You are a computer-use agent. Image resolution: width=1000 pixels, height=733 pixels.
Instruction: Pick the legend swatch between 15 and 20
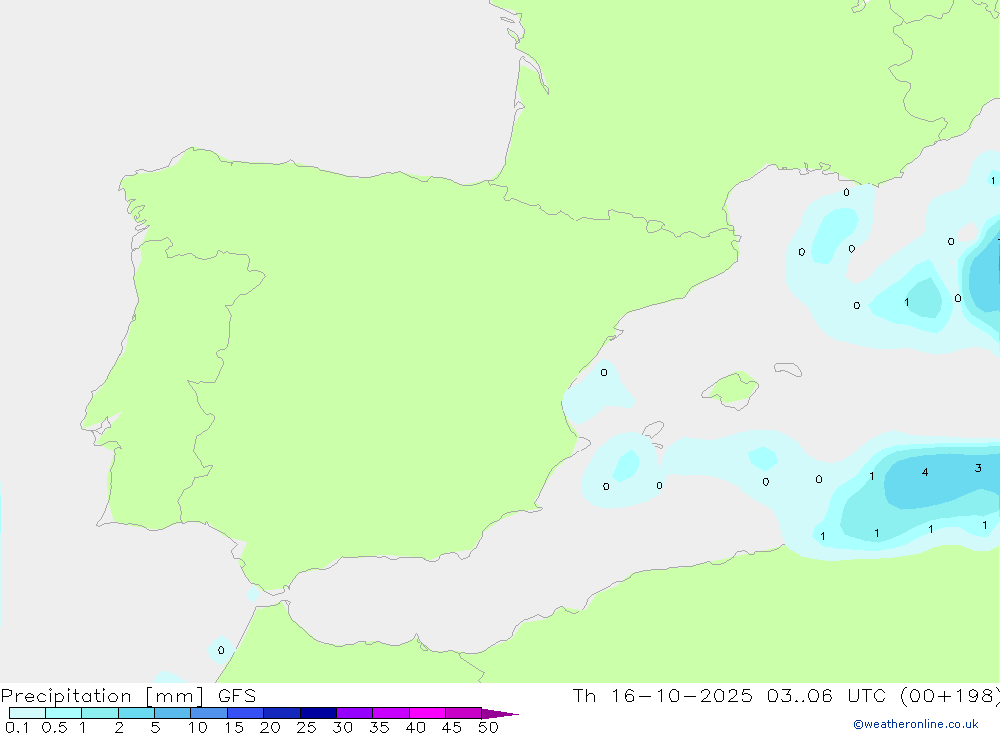[x=246, y=713]
